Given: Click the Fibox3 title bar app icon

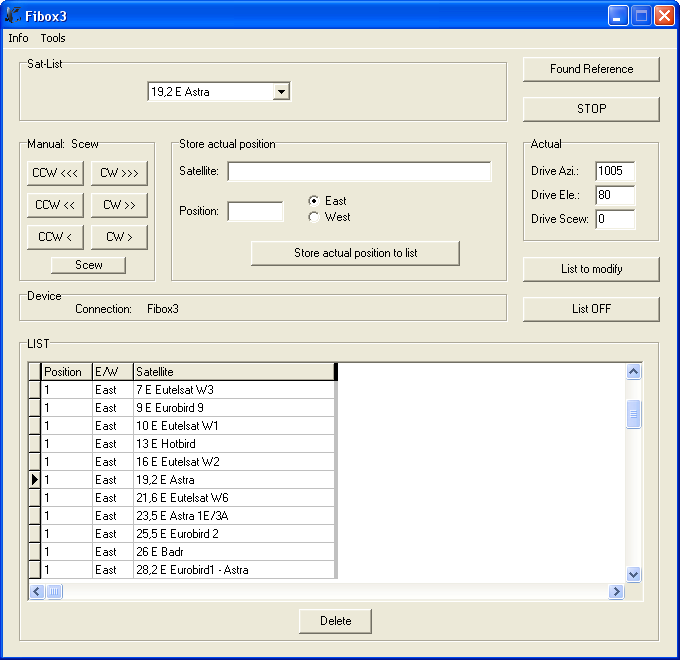Looking at the screenshot, I should pos(13,16).
